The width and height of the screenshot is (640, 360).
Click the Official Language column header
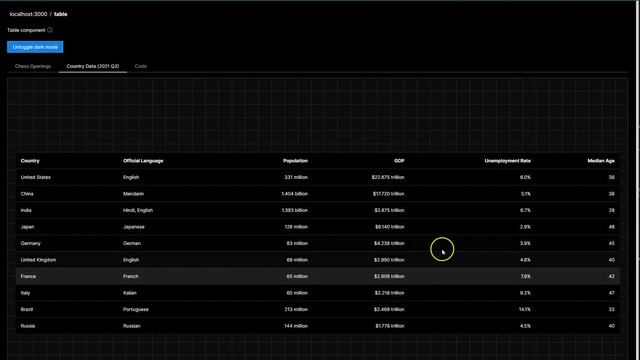pos(143,161)
